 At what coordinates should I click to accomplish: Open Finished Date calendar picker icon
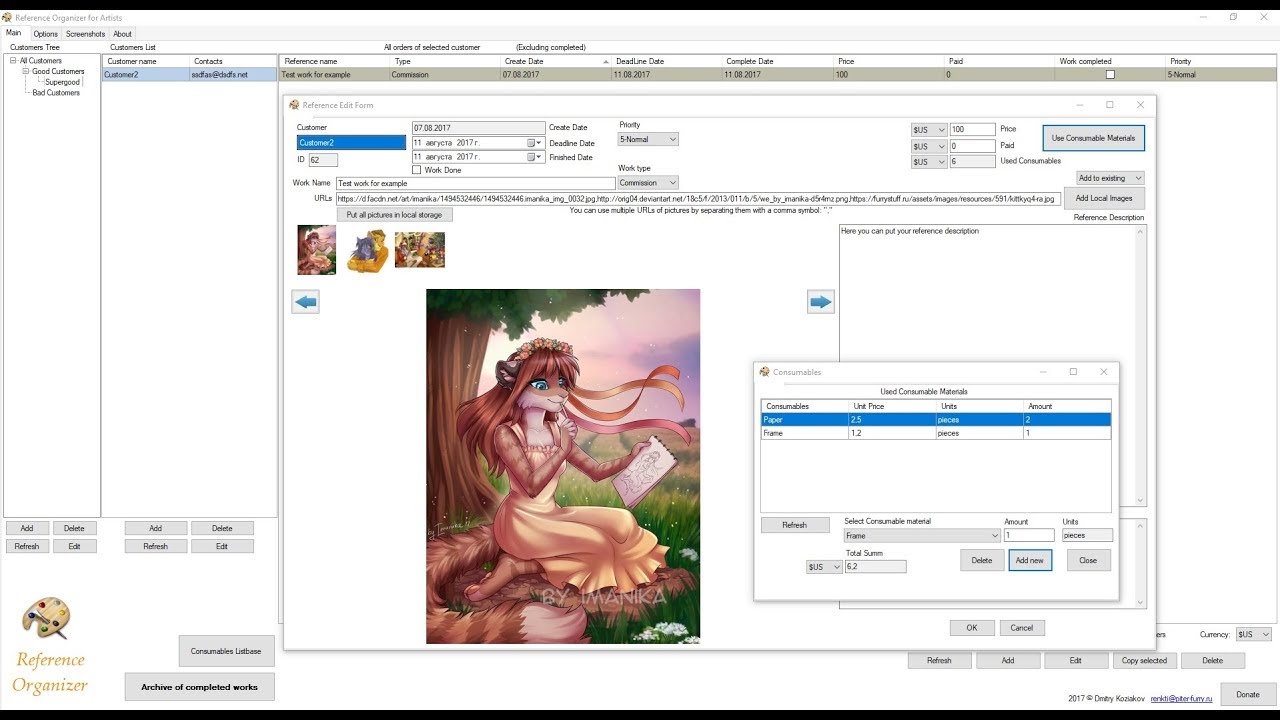coord(533,157)
